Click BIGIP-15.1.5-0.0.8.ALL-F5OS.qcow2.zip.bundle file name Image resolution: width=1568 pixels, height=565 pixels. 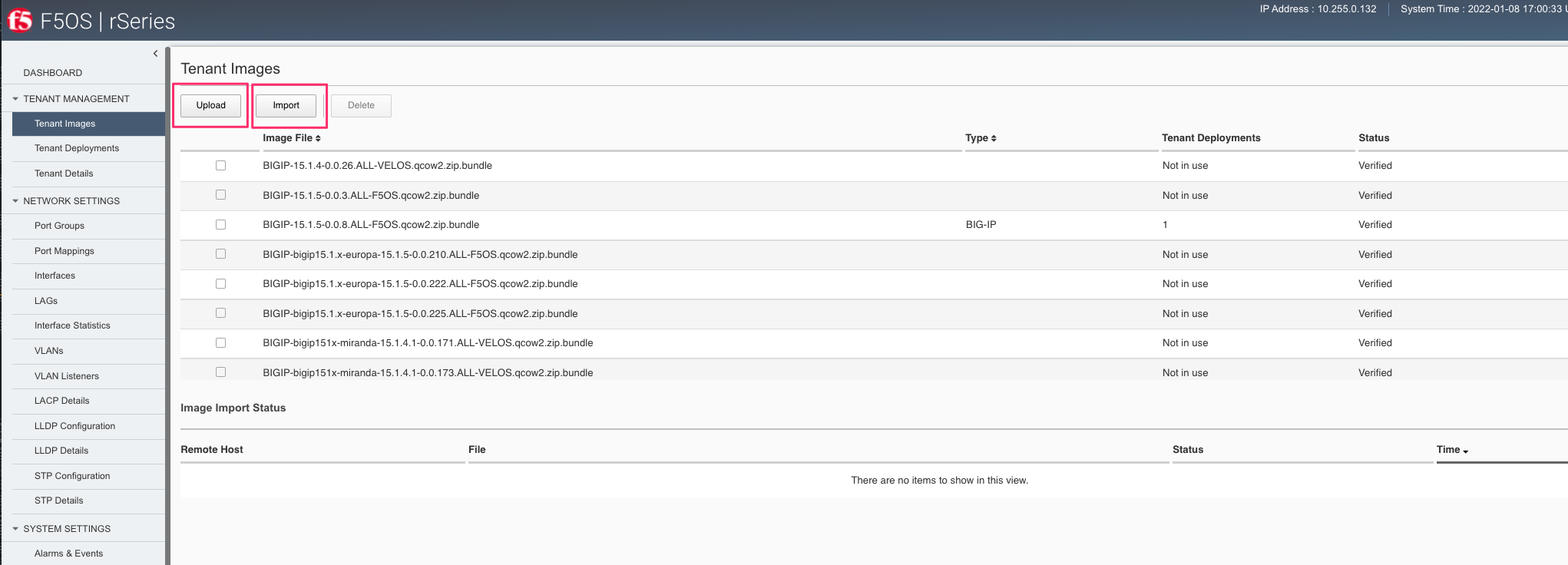(371, 225)
